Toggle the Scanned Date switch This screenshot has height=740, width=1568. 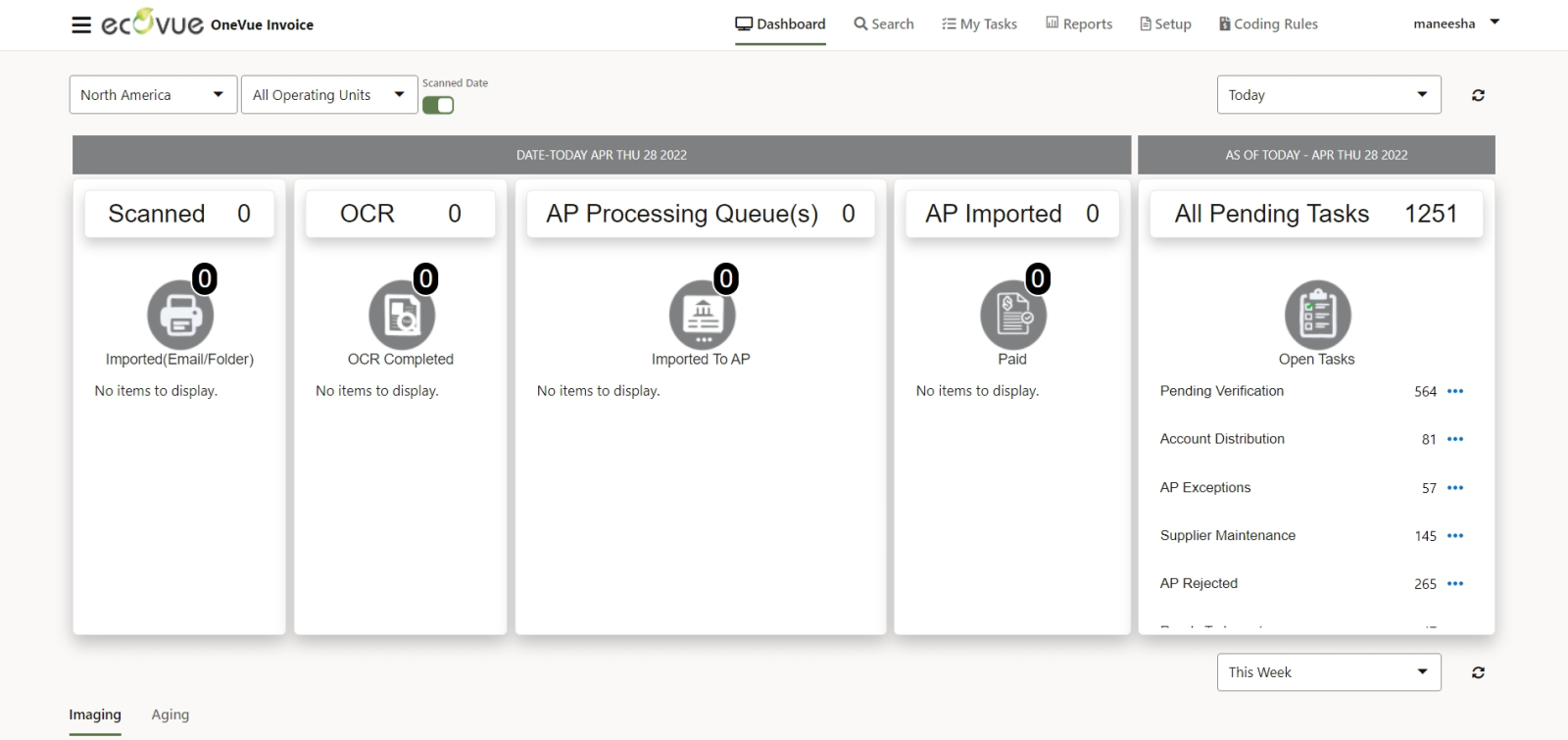(x=438, y=106)
